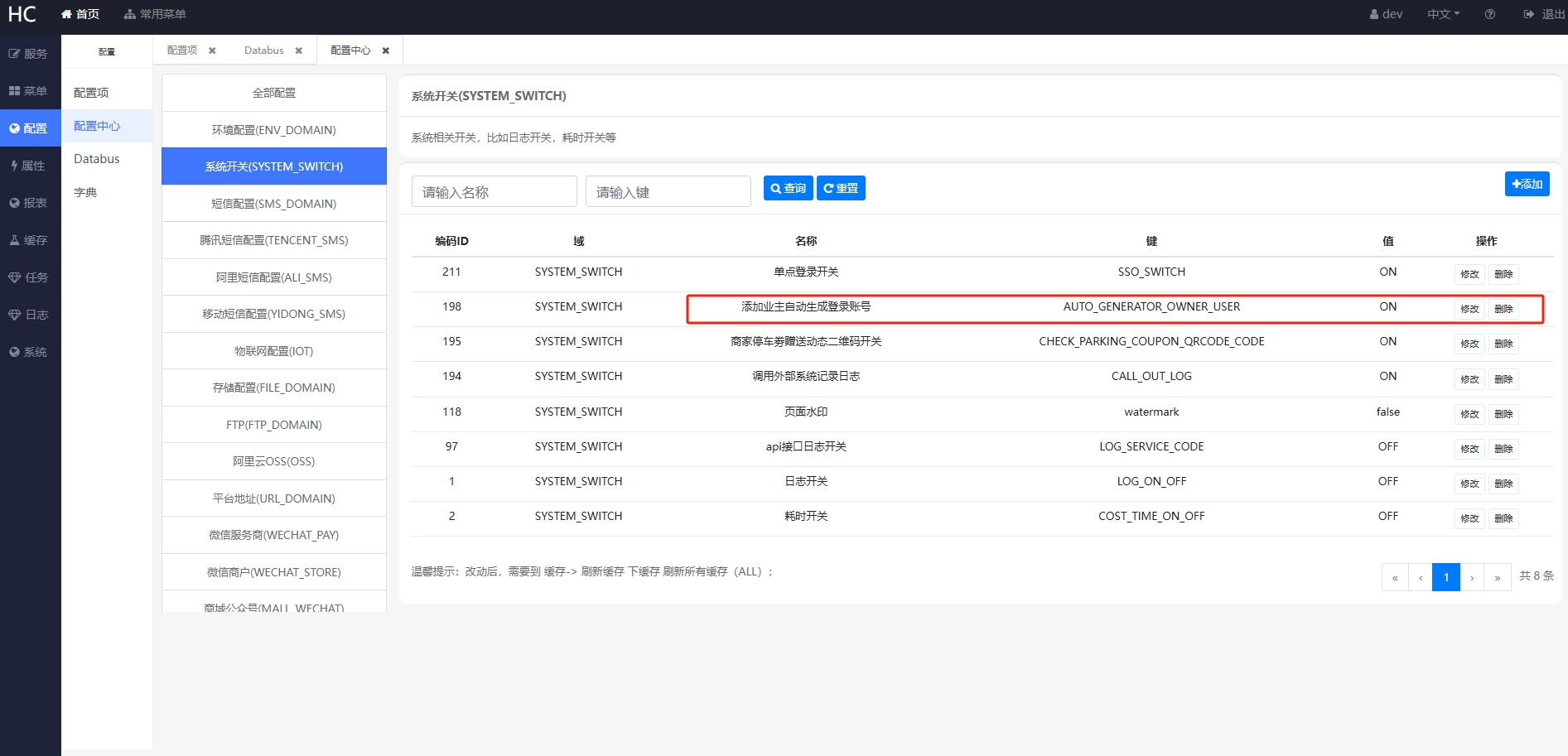Select 阿里云OSS(OSS) in the list
Image resolution: width=1568 pixels, height=756 pixels.
pyautogui.click(x=274, y=461)
